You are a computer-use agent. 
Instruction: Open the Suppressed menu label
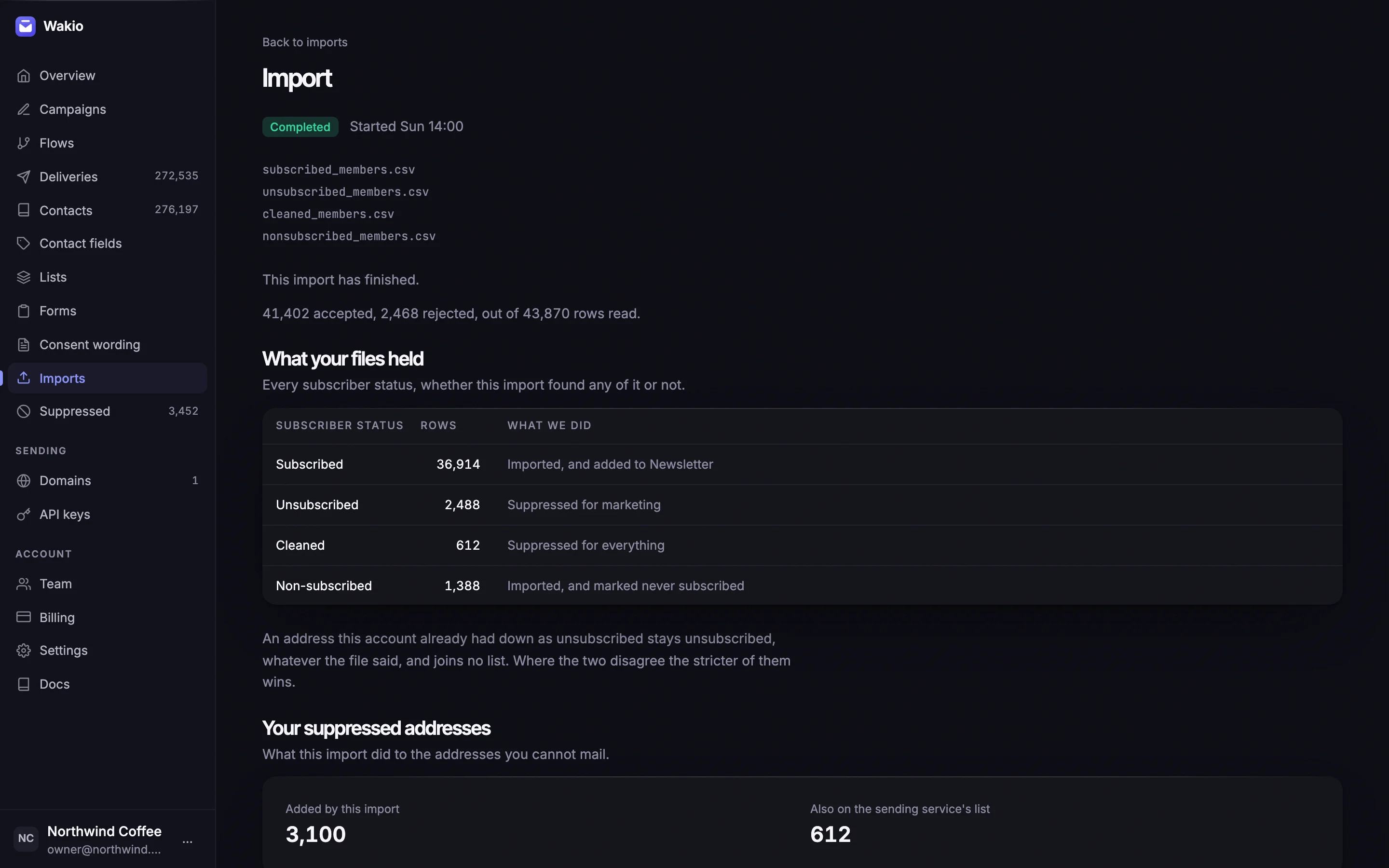point(75,411)
